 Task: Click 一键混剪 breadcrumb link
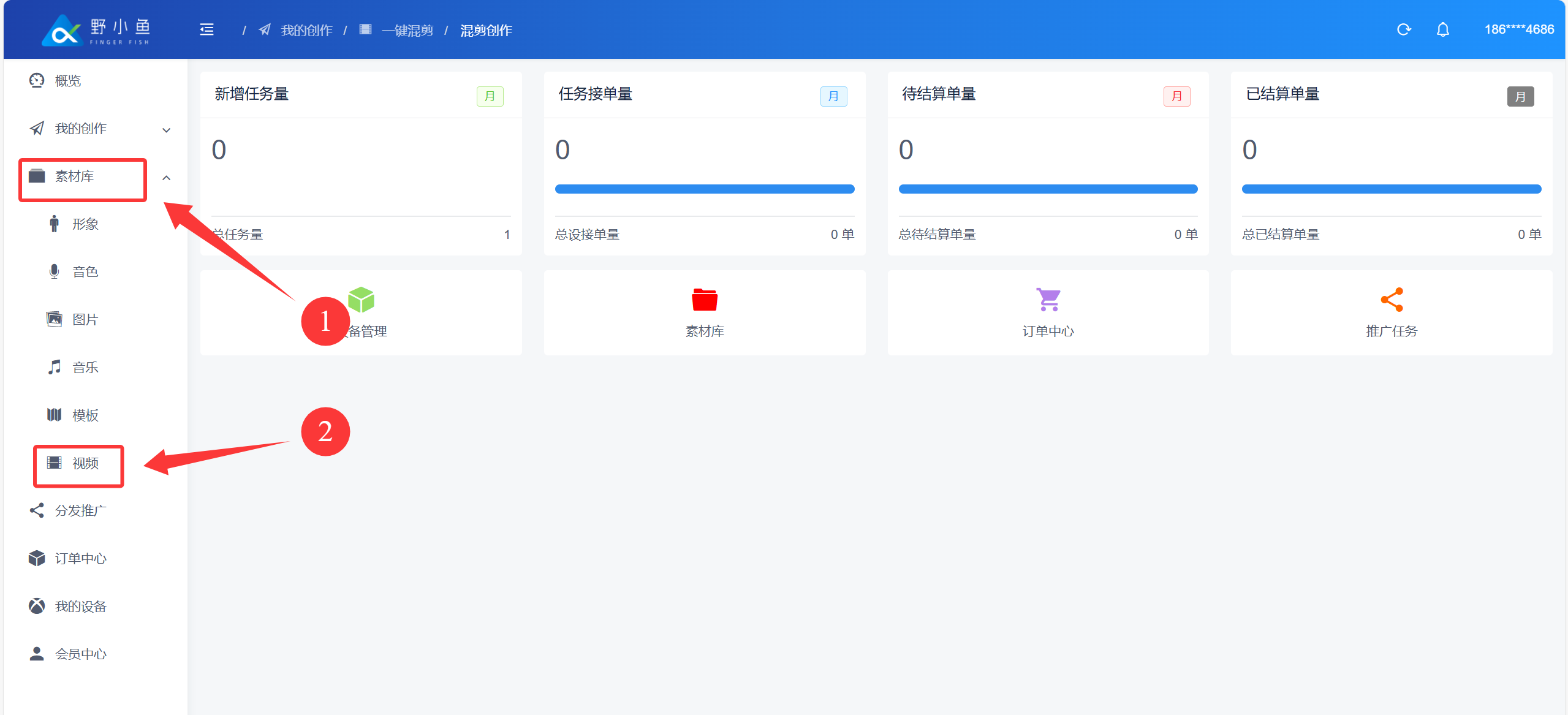pyautogui.click(x=407, y=31)
